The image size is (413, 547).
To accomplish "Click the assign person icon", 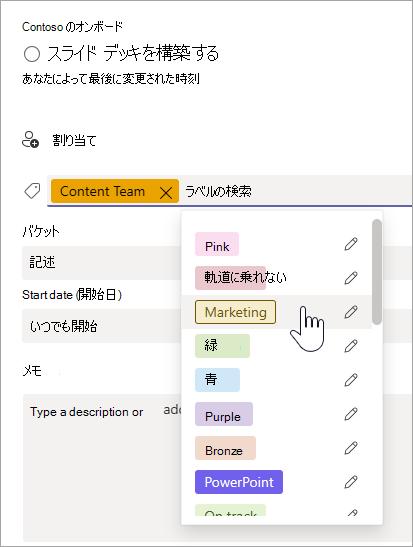I will pos(30,140).
